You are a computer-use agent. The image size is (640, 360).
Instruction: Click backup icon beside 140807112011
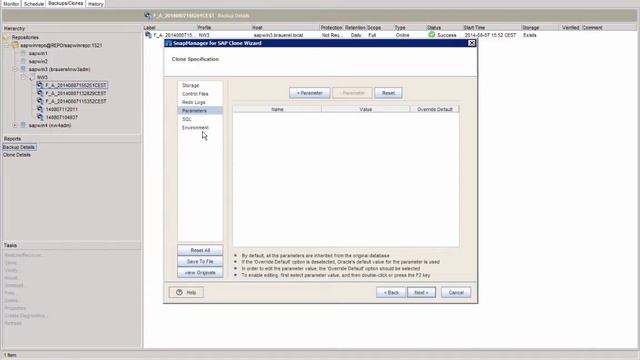click(40, 109)
